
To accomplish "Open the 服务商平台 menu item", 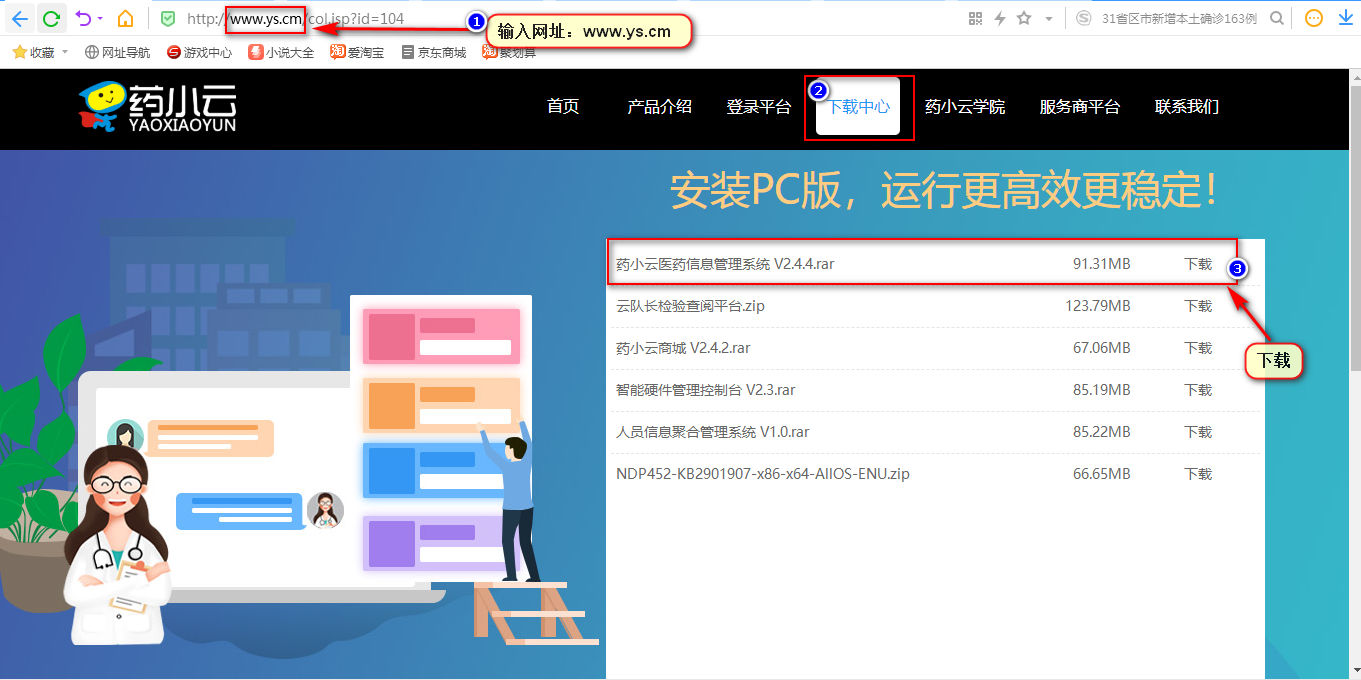I will tap(1080, 107).
